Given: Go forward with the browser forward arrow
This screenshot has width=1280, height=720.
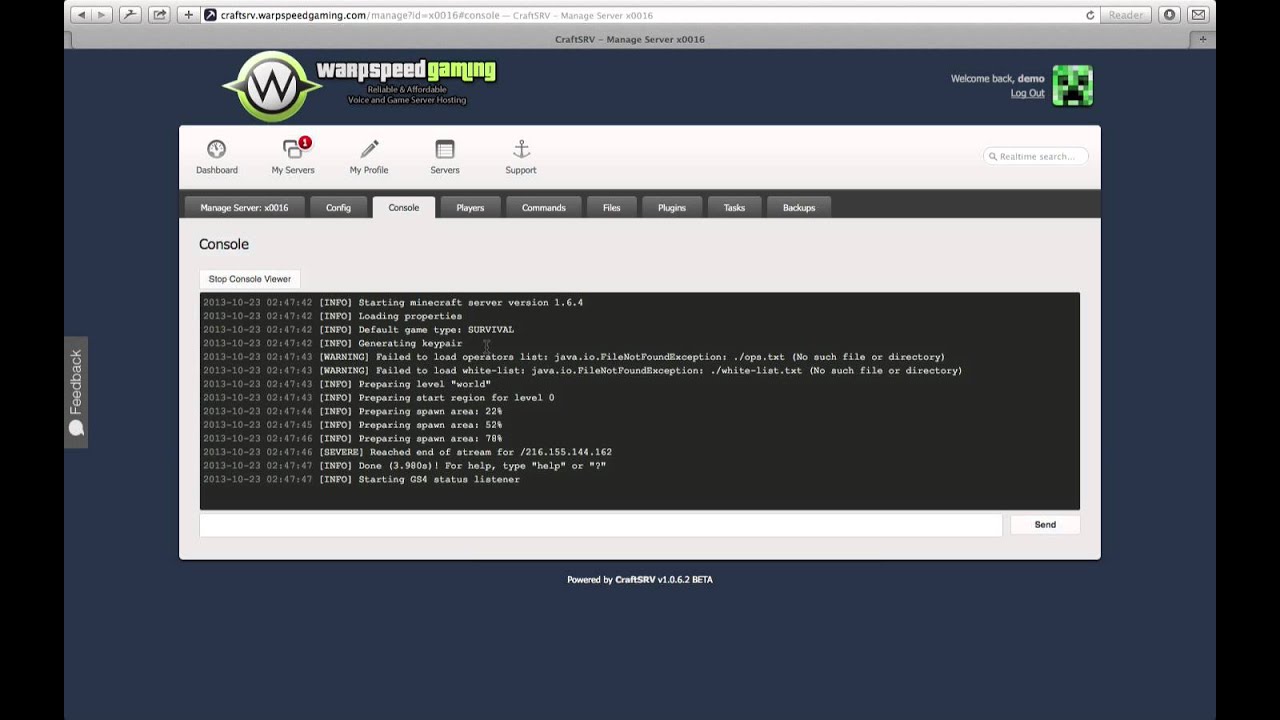Looking at the screenshot, I should pyautogui.click(x=101, y=15).
